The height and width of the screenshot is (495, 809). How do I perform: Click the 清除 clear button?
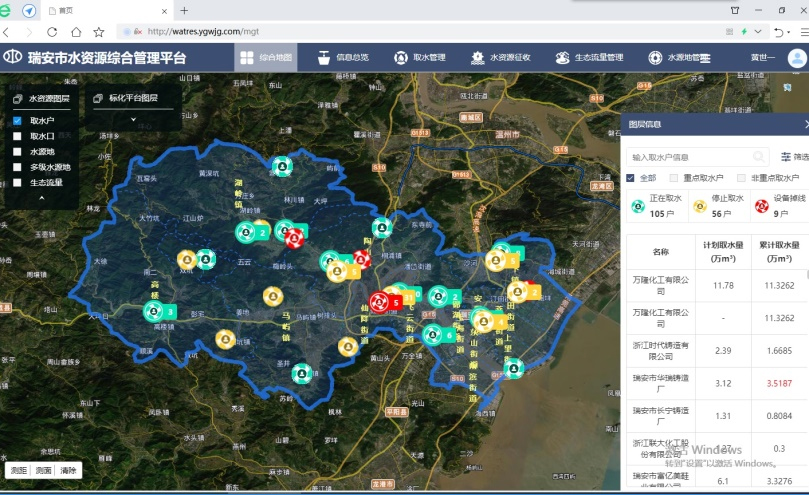(68, 470)
